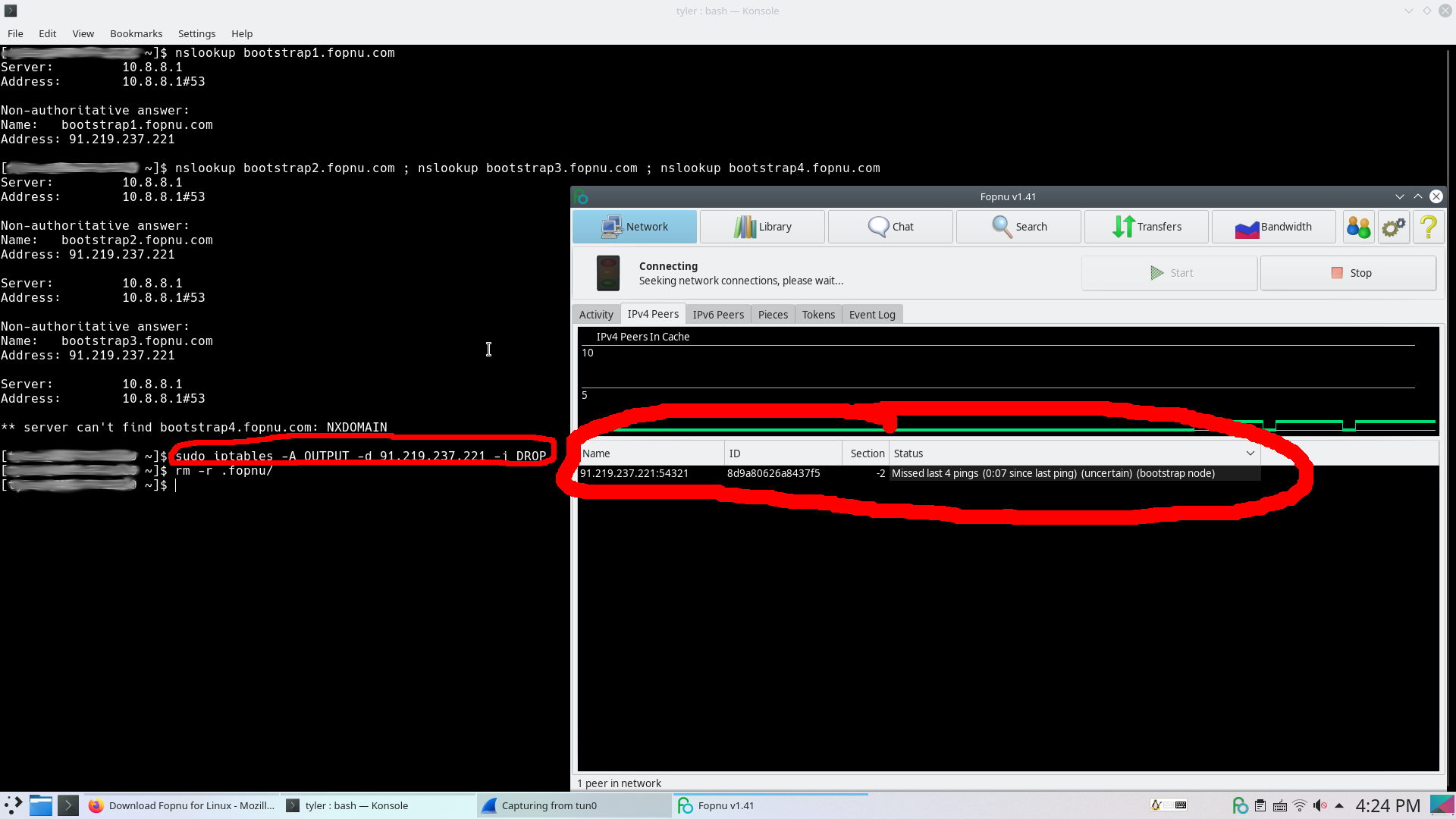This screenshot has height=819, width=1456.
Task: Switch to Fopnu v1.41 taskbar entry
Action: (770, 805)
